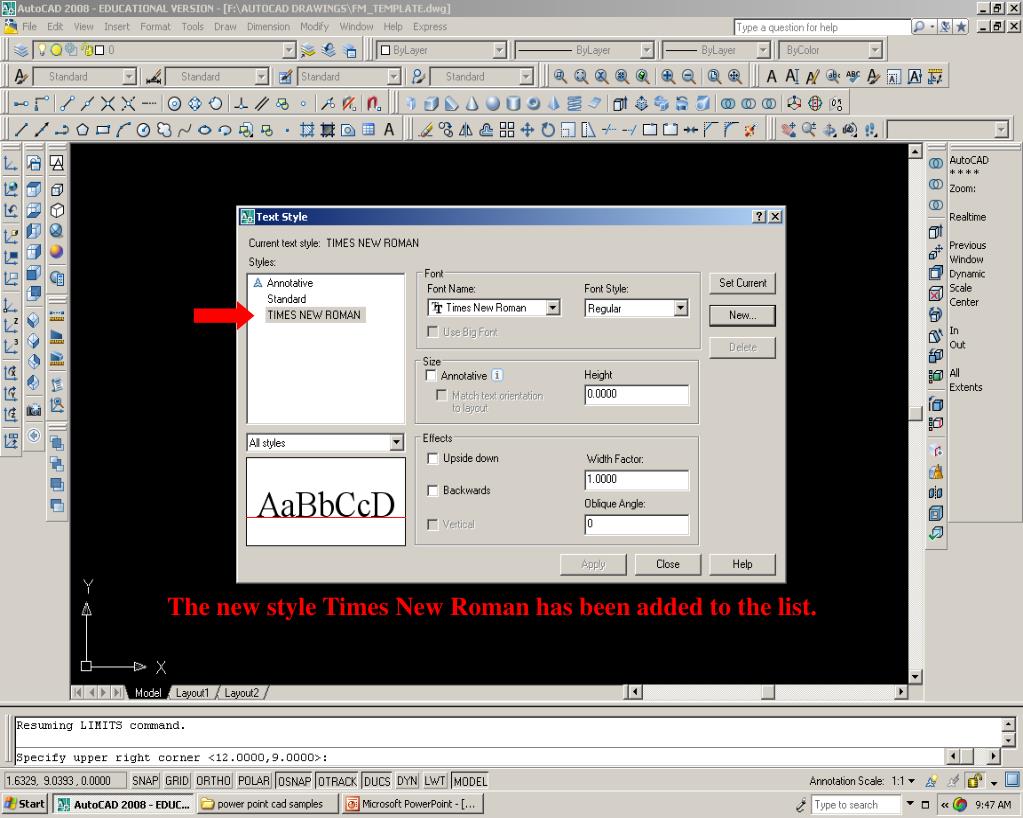Toggle OSNAP in status bar
The width and height of the screenshot is (1023, 818).
[294, 781]
